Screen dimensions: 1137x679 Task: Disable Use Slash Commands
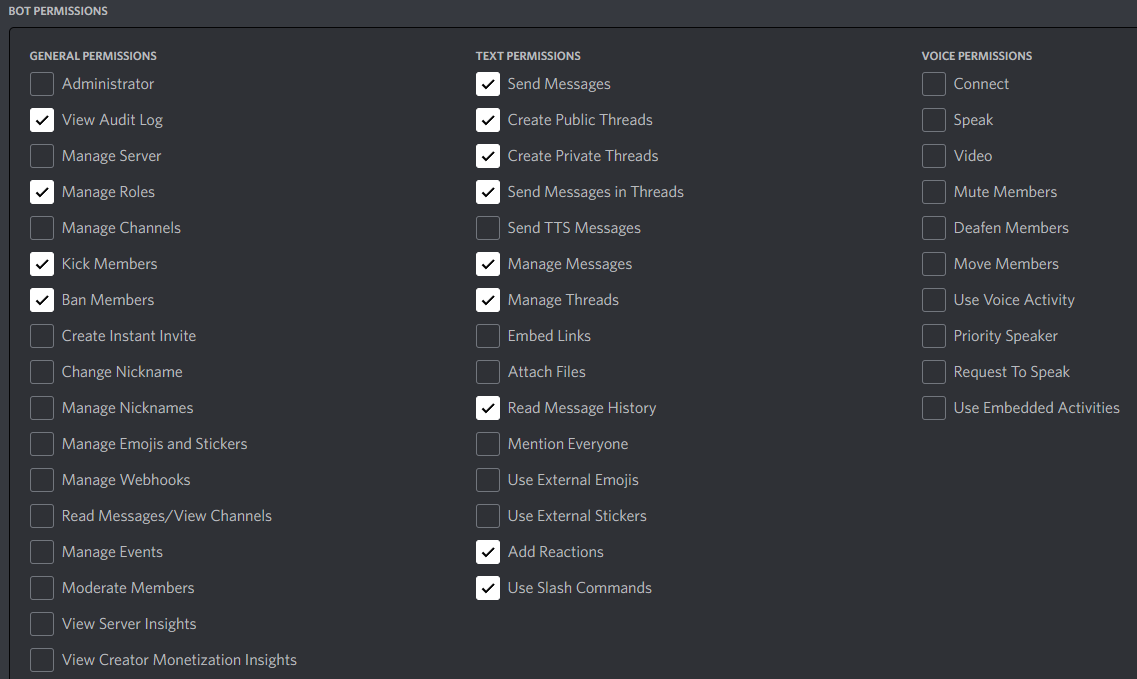click(x=488, y=588)
